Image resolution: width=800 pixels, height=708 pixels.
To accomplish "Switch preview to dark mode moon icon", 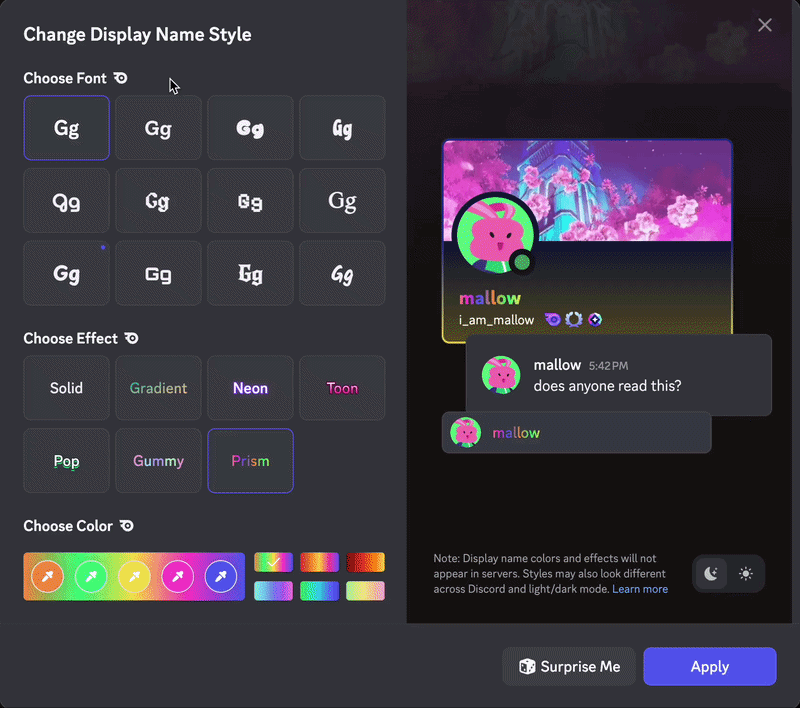I will [711, 574].
